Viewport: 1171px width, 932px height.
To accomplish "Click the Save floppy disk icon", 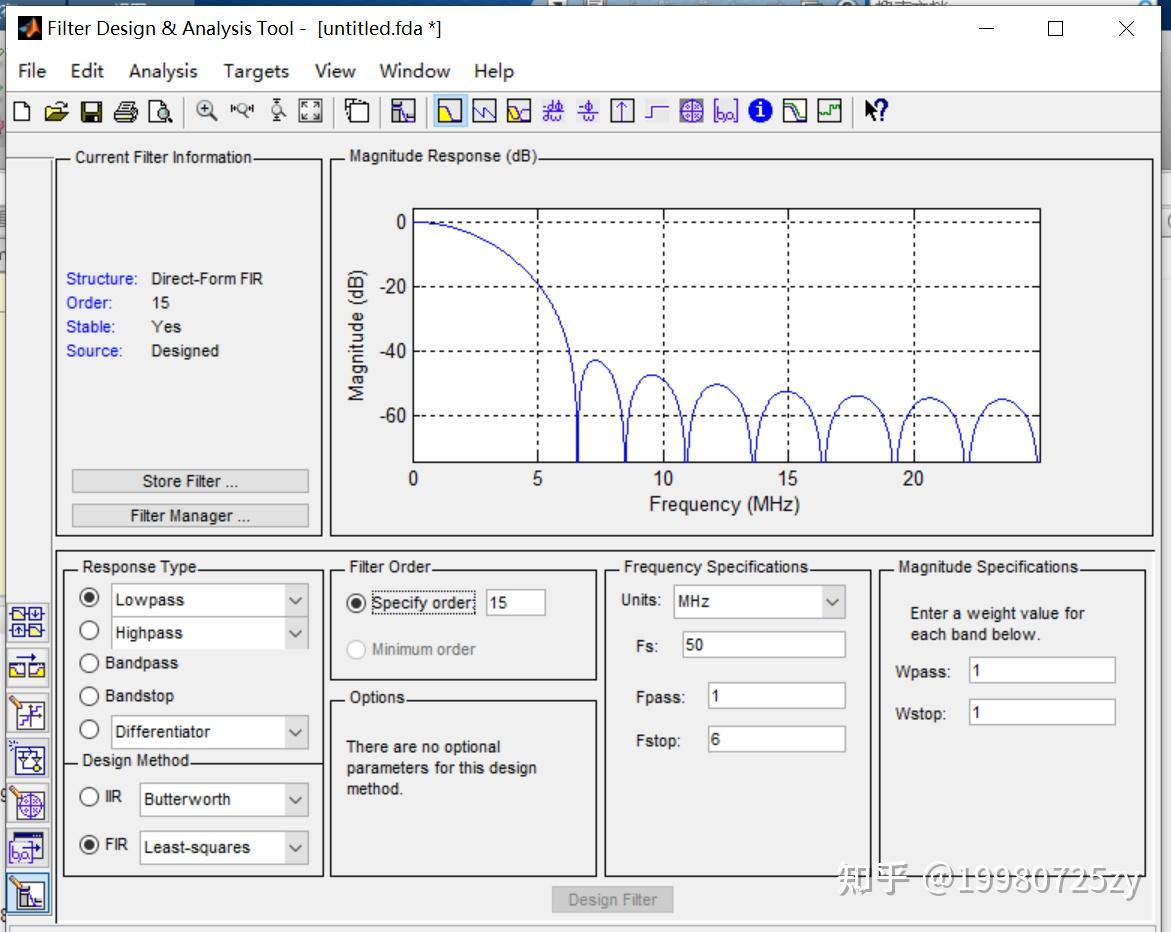I will pyautogui.click(x=91, y=111).
